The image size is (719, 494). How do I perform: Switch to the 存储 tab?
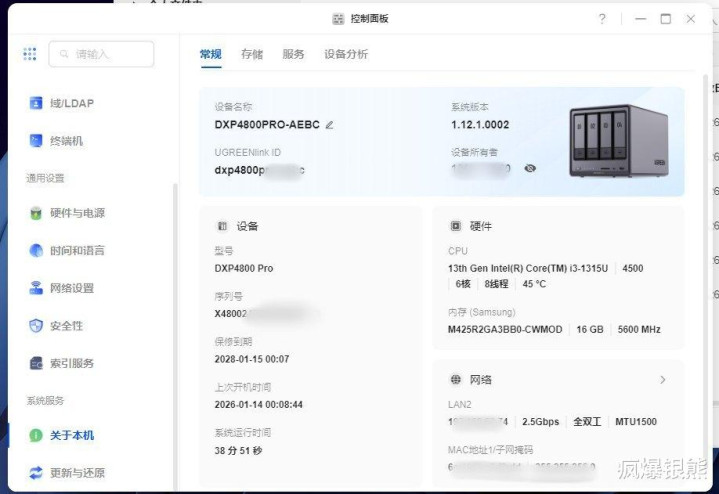252,54
